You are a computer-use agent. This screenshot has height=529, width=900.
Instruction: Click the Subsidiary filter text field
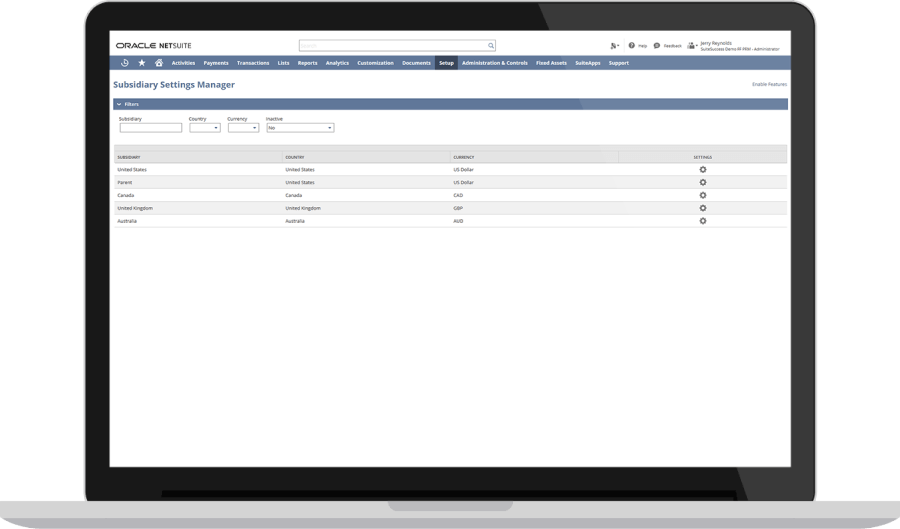[x=151, y=128]
